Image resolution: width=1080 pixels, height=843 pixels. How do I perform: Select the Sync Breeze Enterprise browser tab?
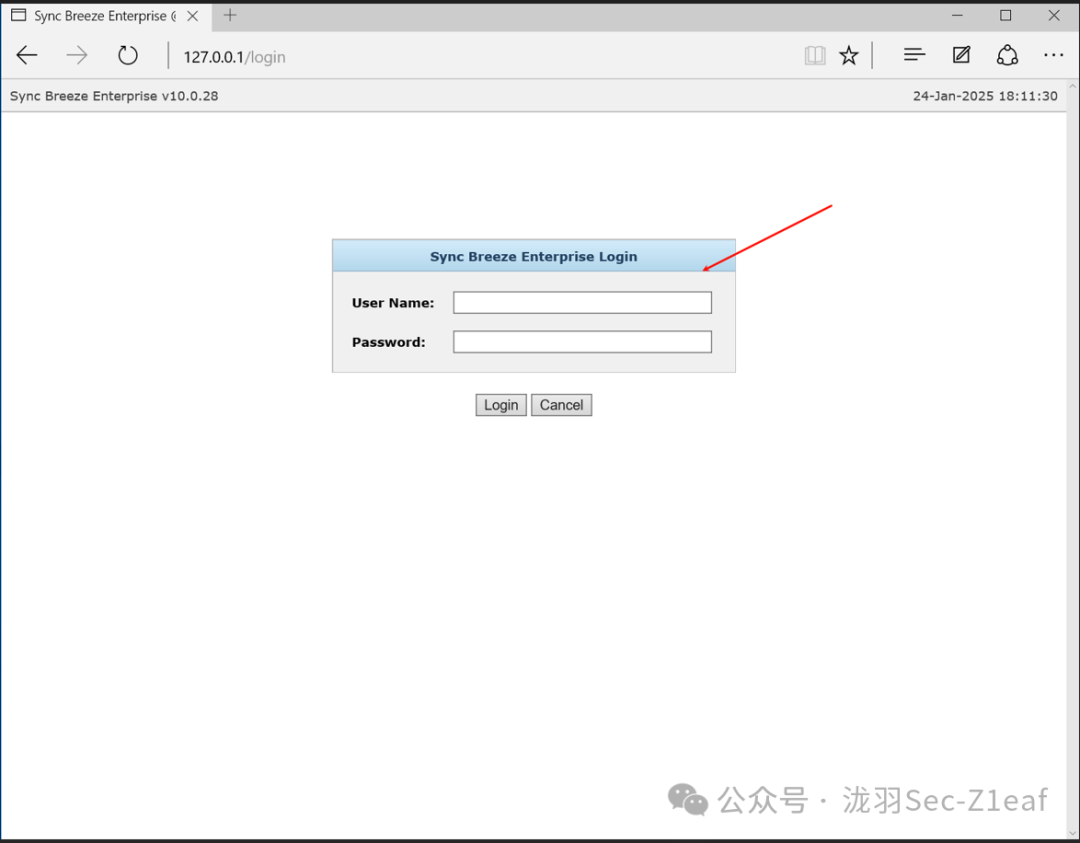105,16
